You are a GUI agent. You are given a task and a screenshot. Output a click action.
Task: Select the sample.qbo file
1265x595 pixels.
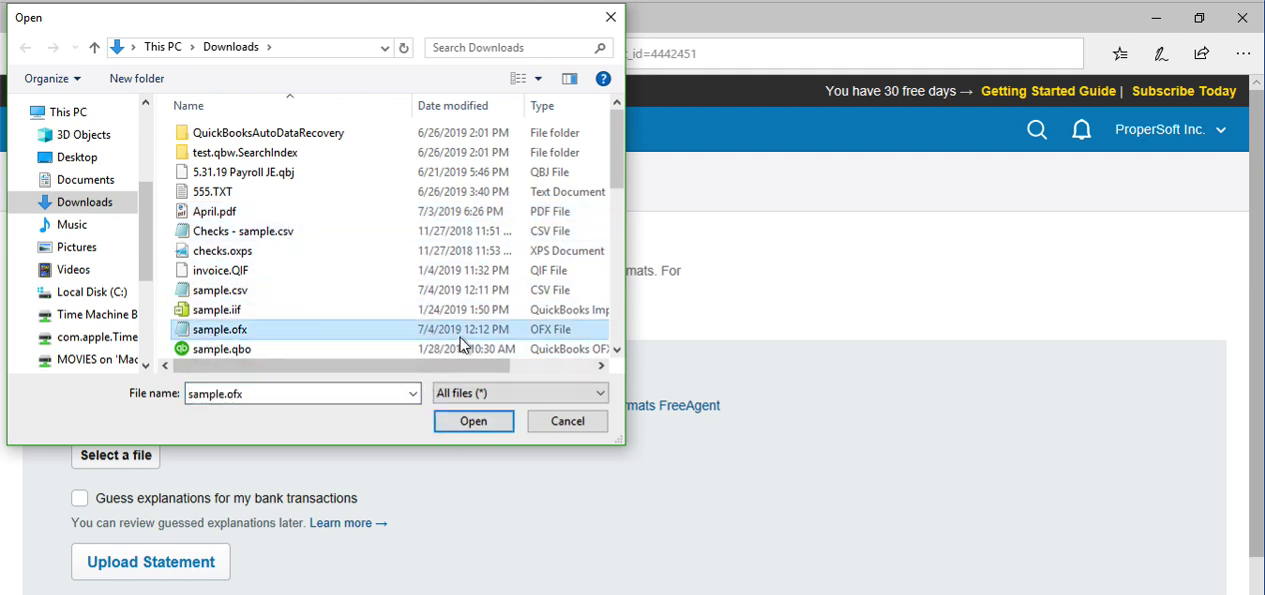[x=390, y=349]
